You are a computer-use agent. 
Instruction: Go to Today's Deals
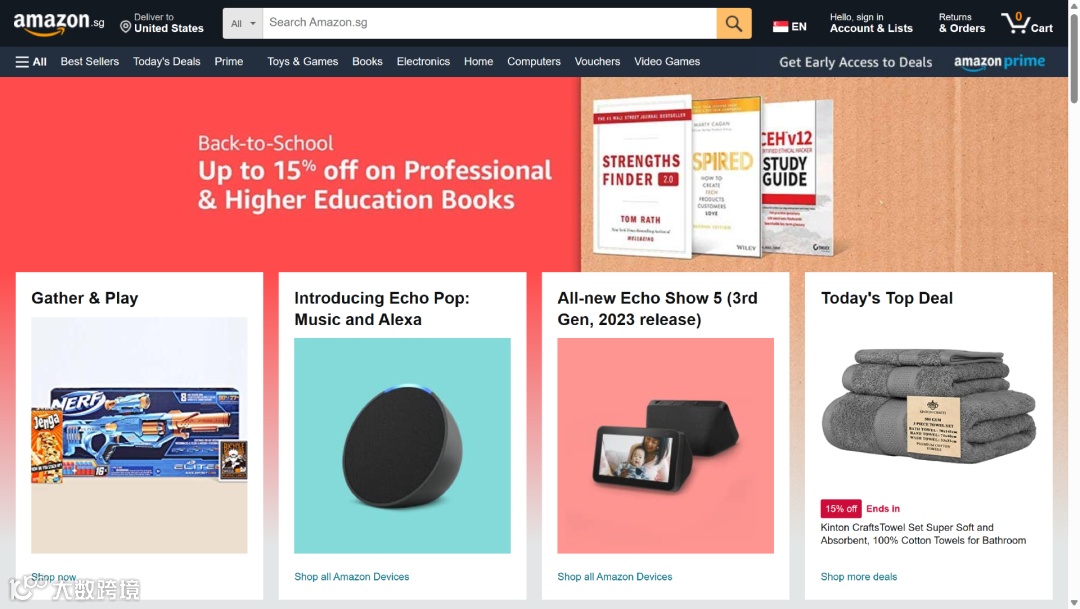click(x=167, y=61)
